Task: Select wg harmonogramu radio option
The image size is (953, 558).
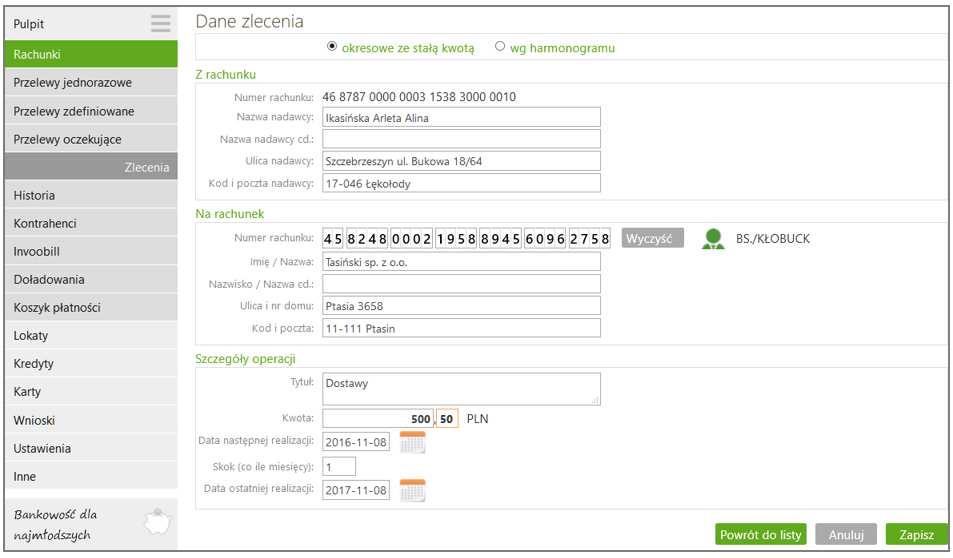Action: click(500, 46)
